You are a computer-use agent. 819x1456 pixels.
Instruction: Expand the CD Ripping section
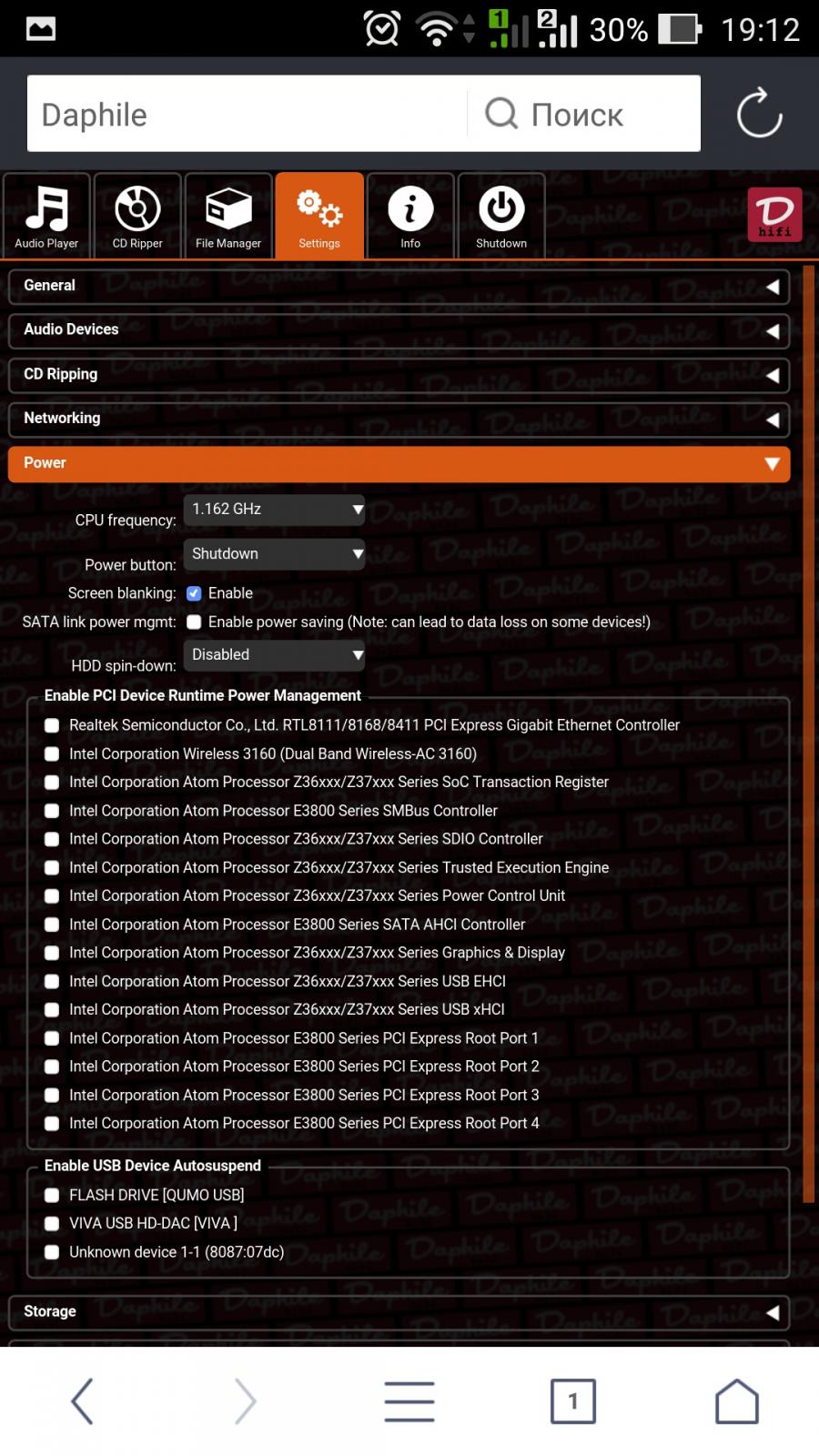pos(399,375)
